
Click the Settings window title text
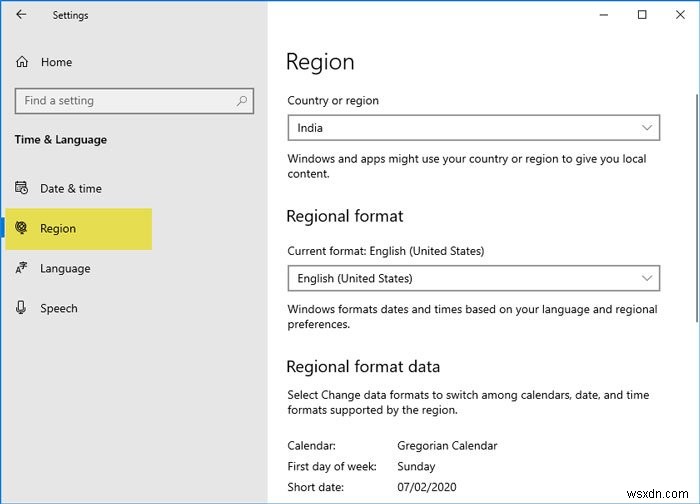(x=71, y=15)
